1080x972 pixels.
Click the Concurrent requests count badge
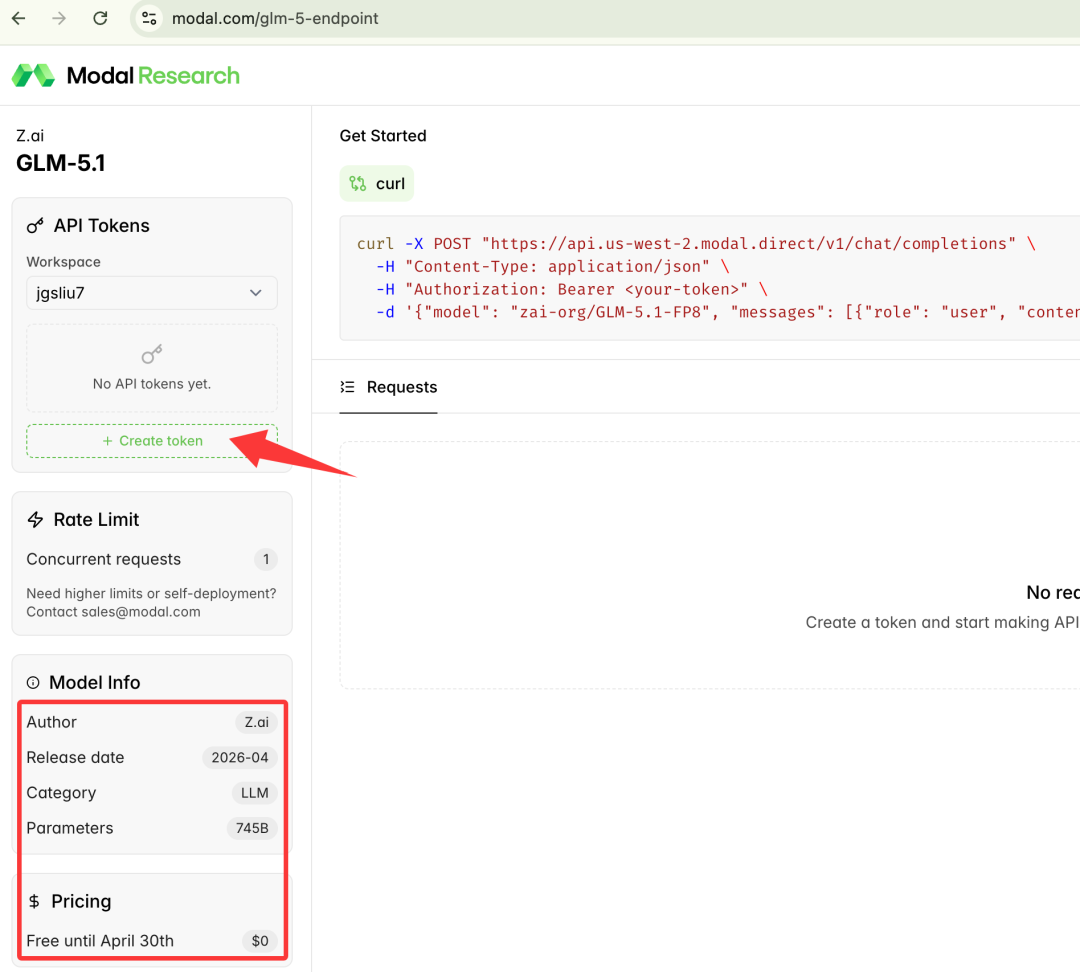point(265,559)
